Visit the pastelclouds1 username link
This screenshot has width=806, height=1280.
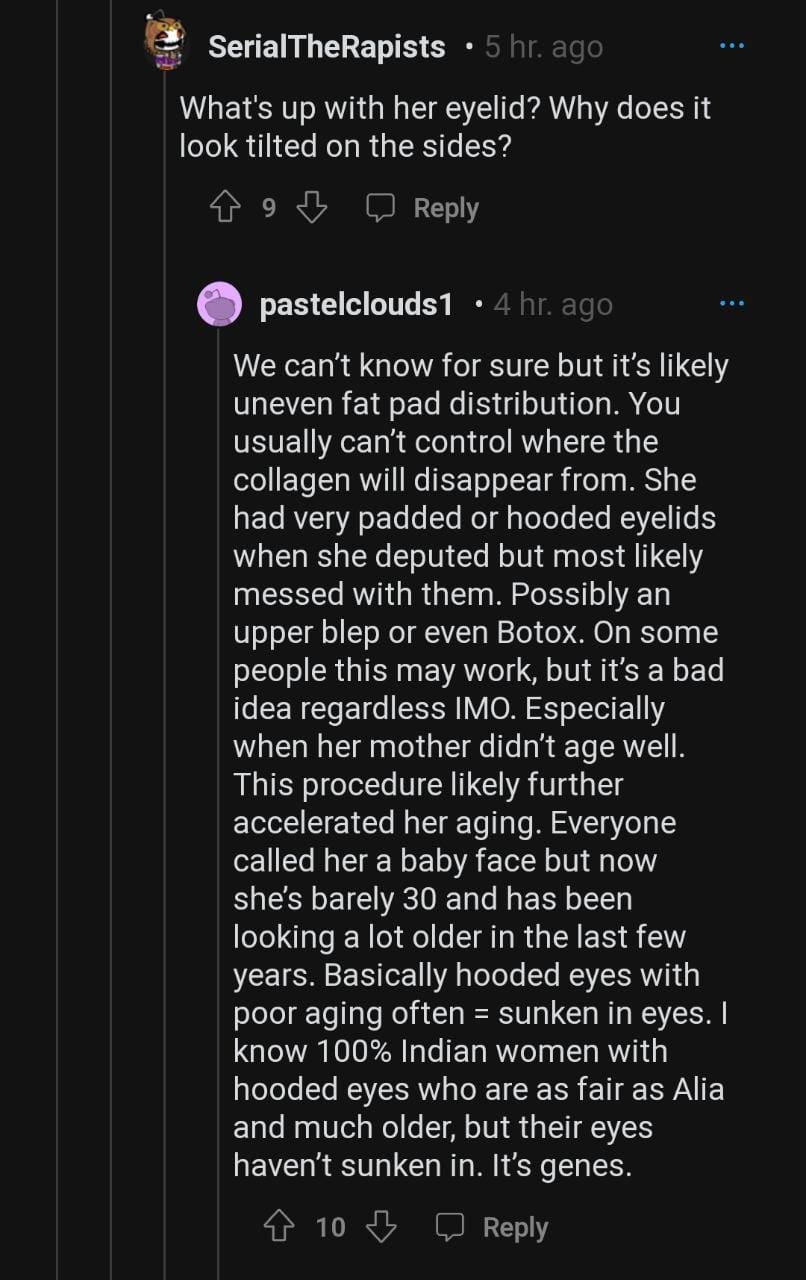[356, 305]
